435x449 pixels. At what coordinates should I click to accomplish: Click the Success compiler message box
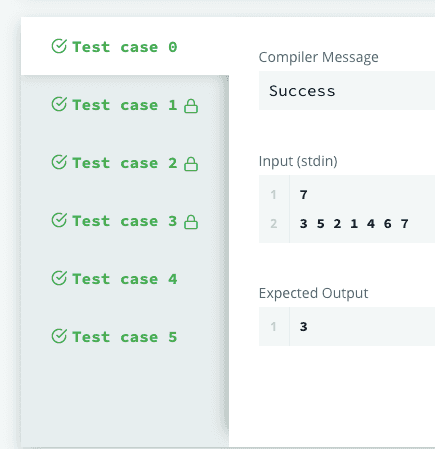(x=347, y=91)
